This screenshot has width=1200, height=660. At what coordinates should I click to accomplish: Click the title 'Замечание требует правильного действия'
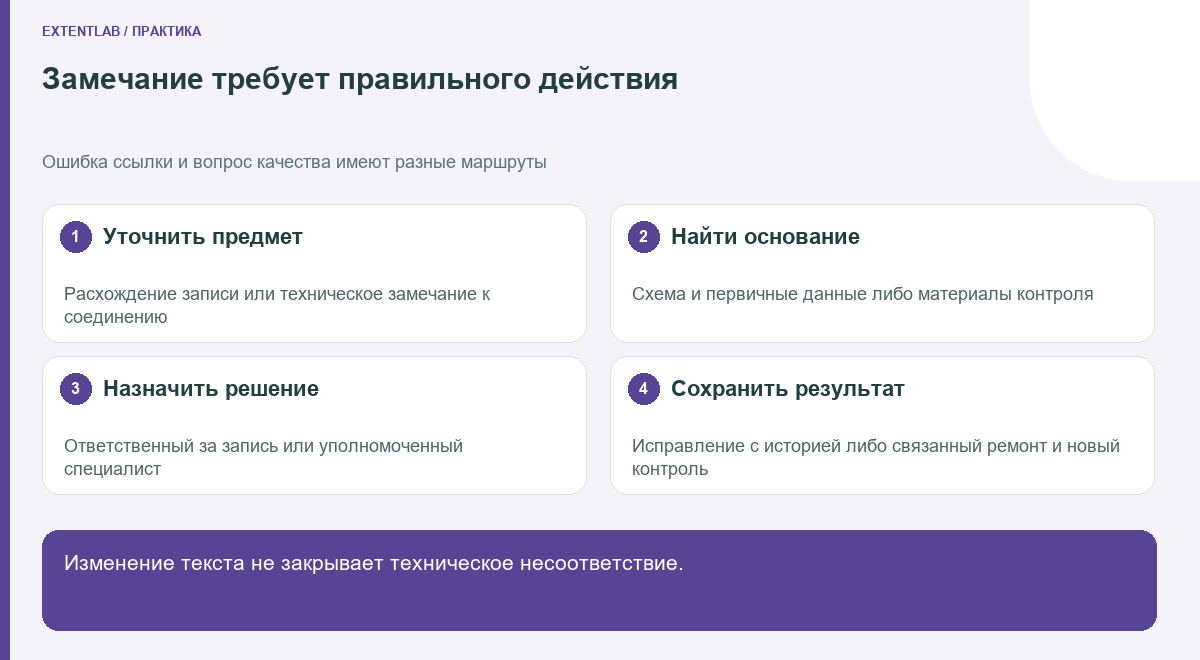pyautogui.click(x=360, y=79)
